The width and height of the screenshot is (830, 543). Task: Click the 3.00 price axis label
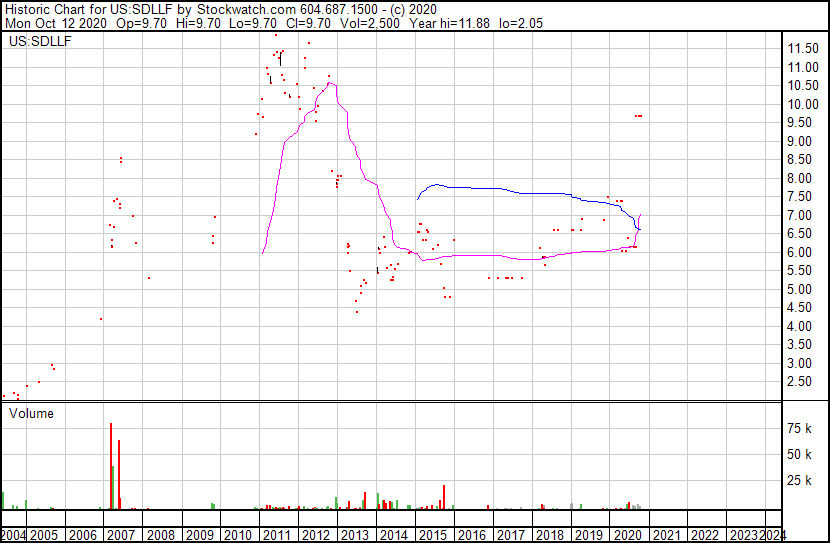[799, 364]
